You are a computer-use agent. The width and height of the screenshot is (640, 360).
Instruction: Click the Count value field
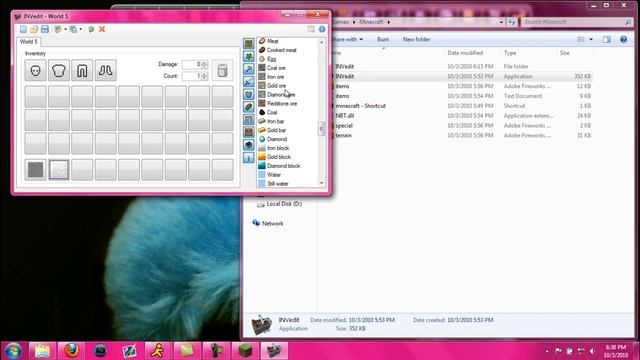[191, 76]
